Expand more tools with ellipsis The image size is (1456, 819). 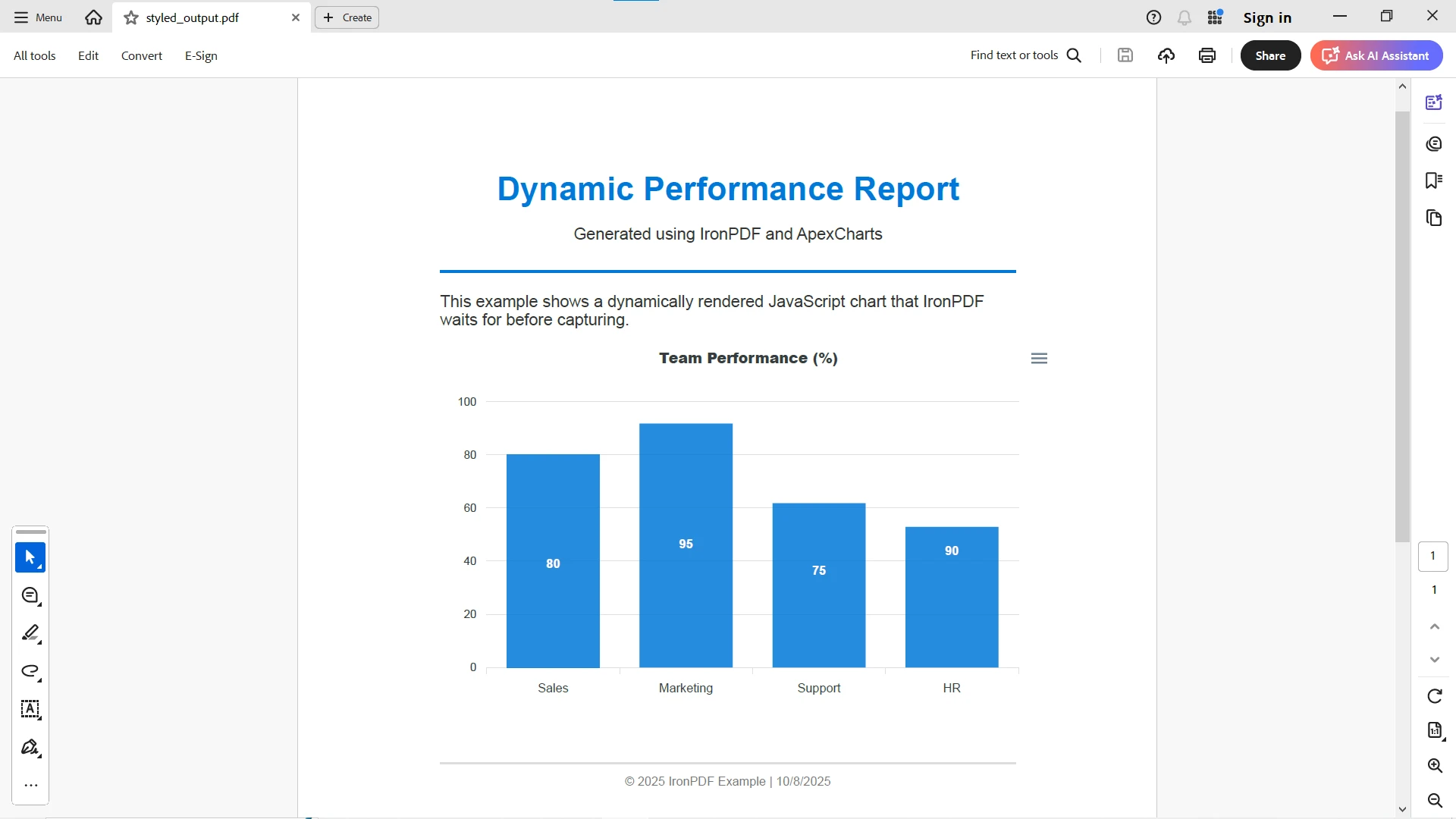point(30,786)
